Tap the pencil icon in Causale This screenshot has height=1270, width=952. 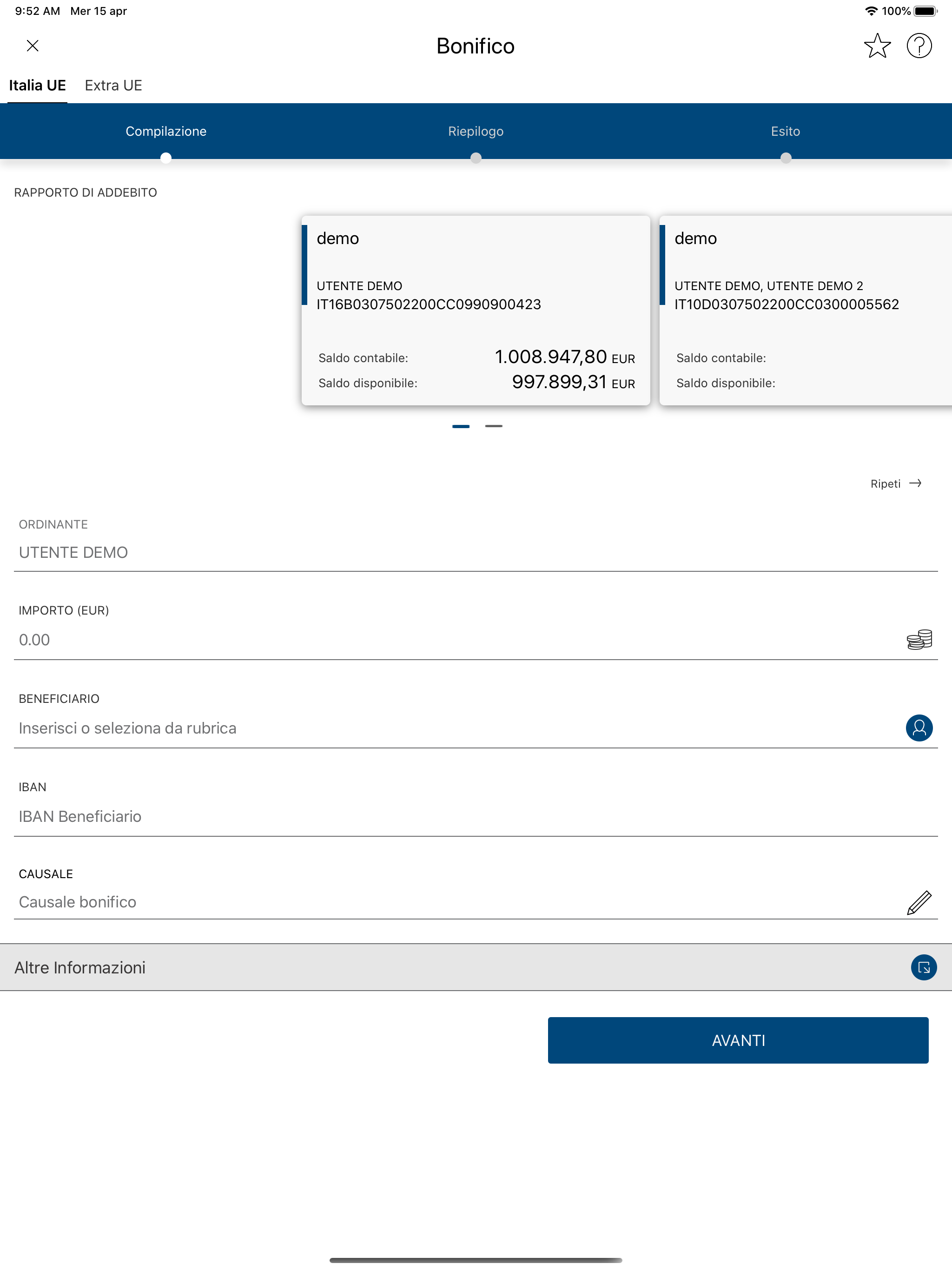[919, 903]
